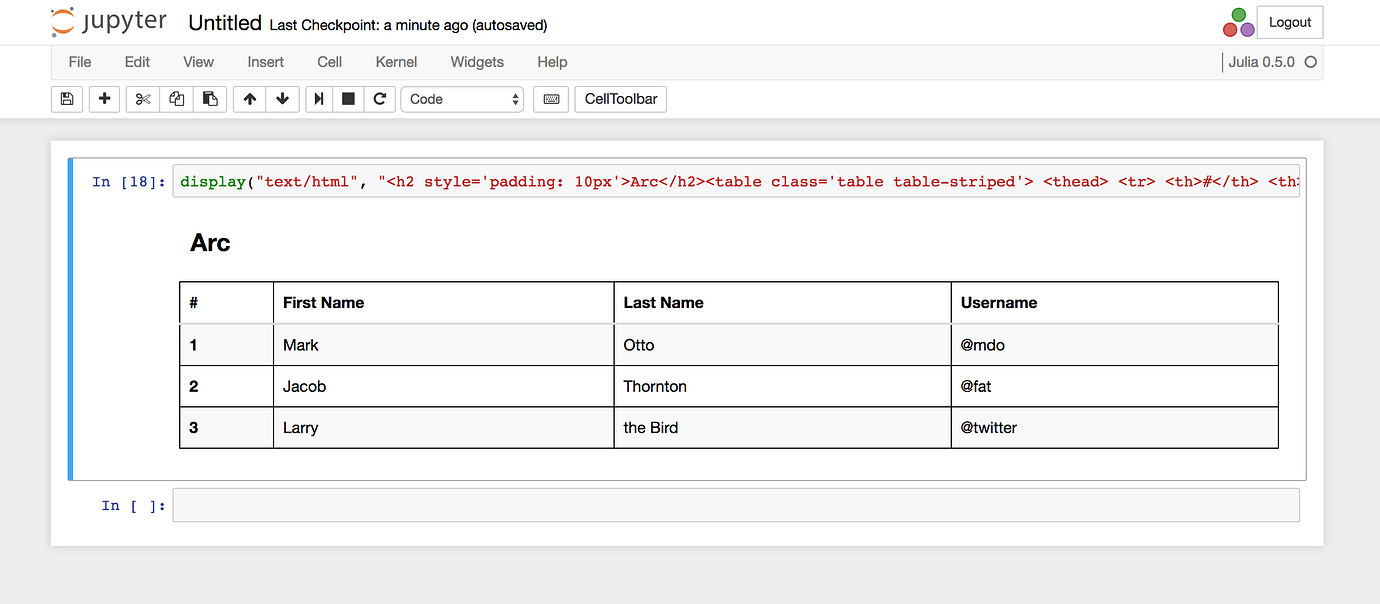Save the notebook using the save icon
The height and width of the screenshot is (604, 1380).
point(67,99)
